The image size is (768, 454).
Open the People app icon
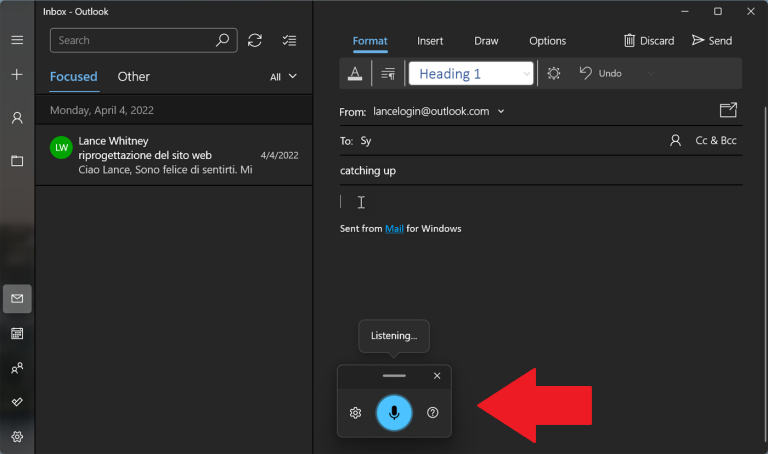point(17,368)
